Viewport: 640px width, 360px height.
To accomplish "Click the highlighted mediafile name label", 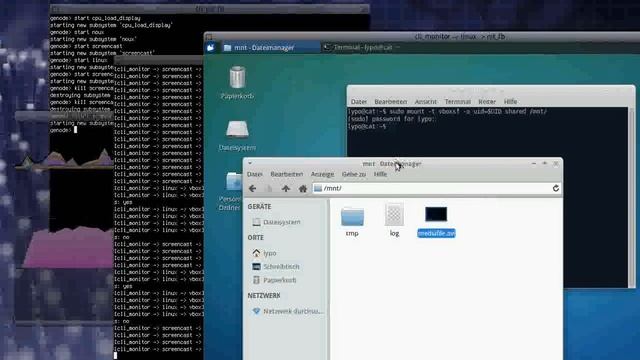I will (x=436, y=233).
